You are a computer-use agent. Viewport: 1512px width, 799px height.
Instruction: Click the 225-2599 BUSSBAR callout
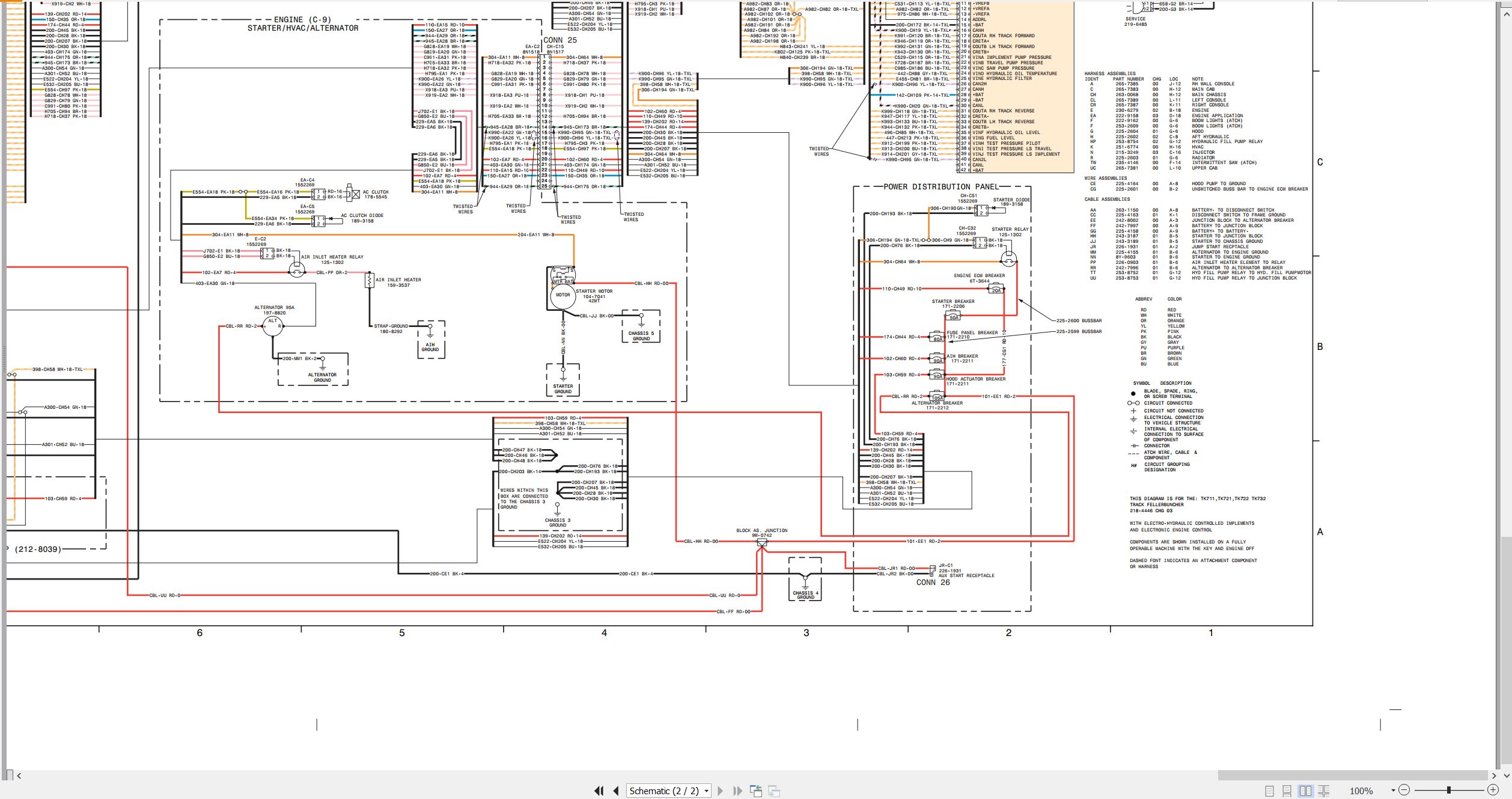click(1079, 331)
